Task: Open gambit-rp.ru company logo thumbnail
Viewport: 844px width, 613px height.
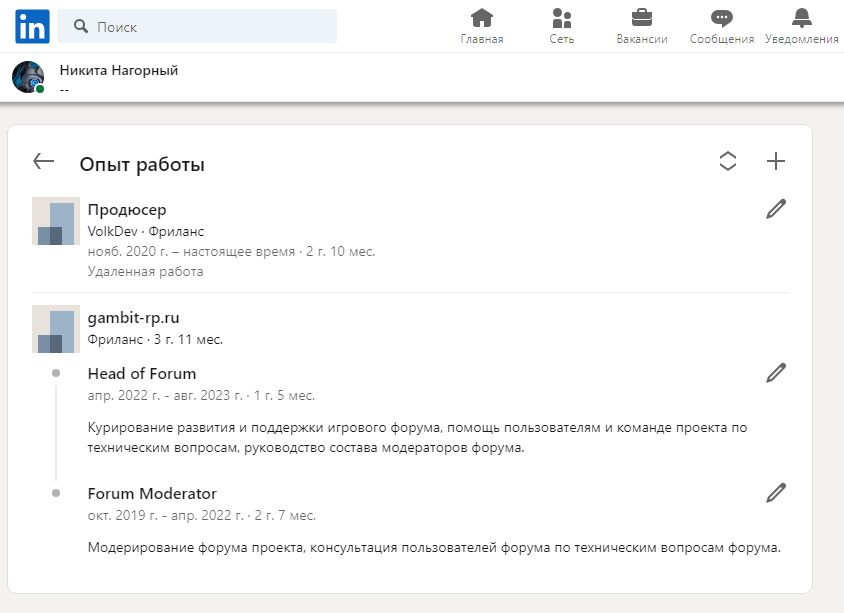Action: [56, 329]
